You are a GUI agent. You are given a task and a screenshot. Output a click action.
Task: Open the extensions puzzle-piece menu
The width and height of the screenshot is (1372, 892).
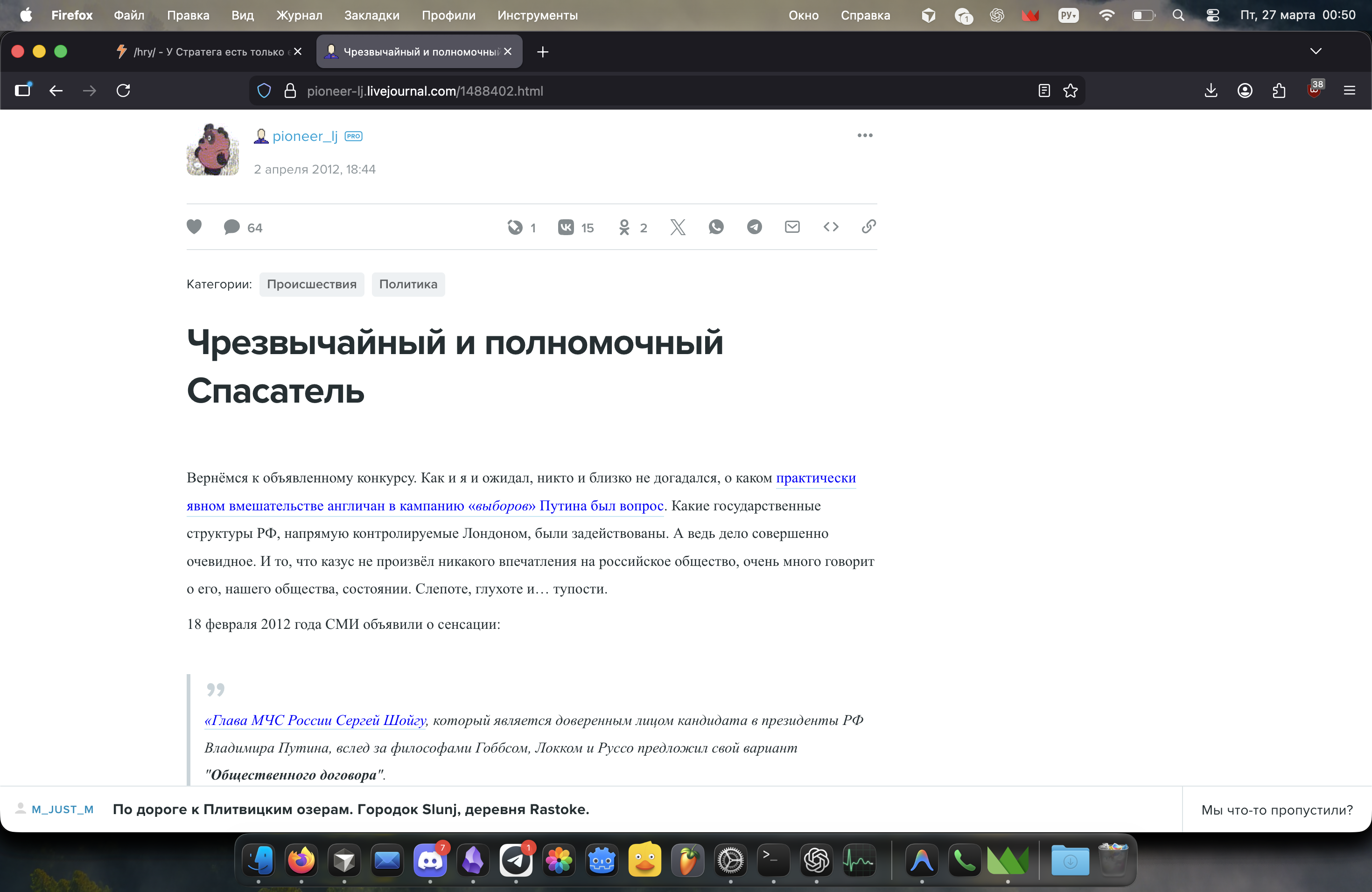1279,91
